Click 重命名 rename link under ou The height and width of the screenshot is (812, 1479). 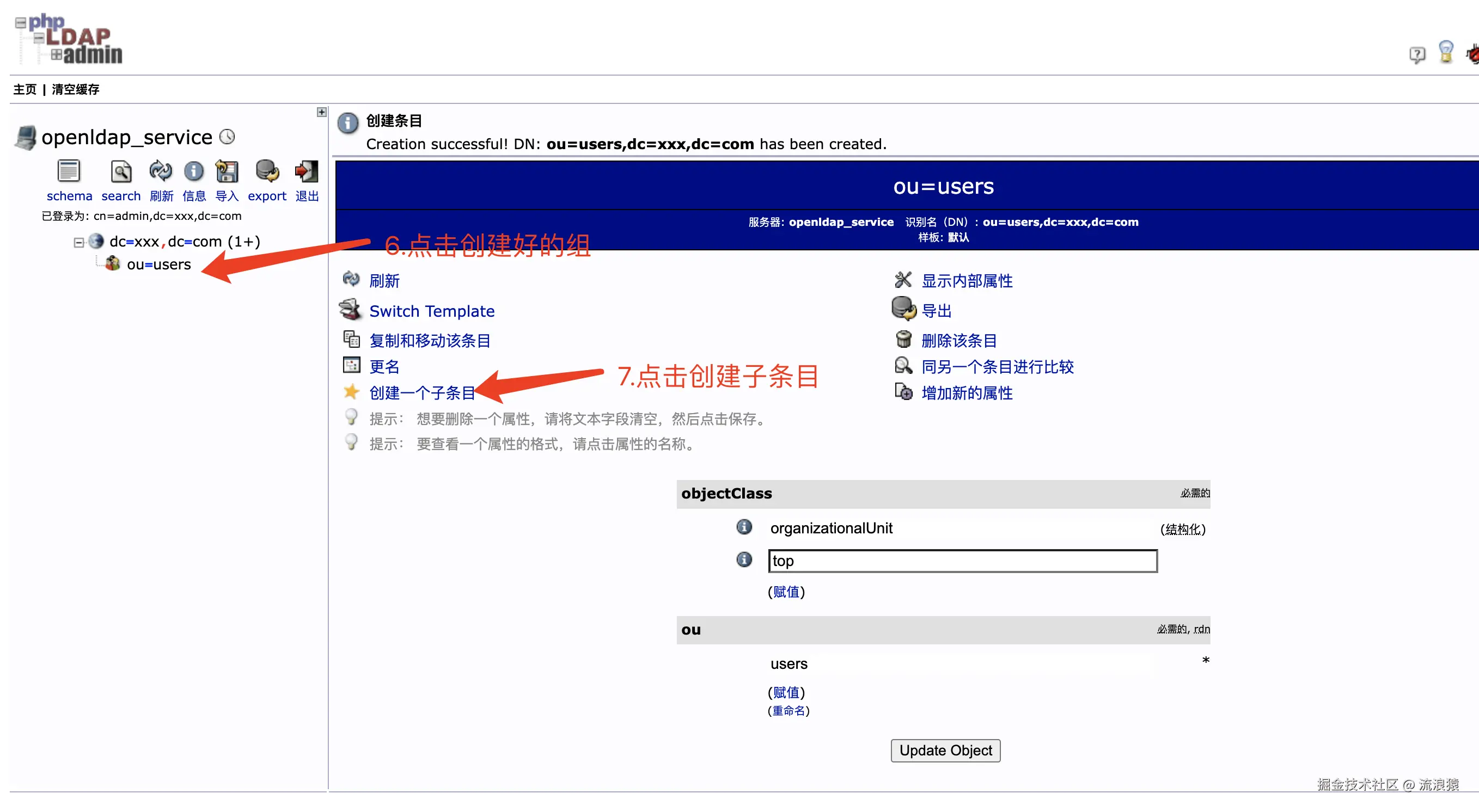[789, 711]
